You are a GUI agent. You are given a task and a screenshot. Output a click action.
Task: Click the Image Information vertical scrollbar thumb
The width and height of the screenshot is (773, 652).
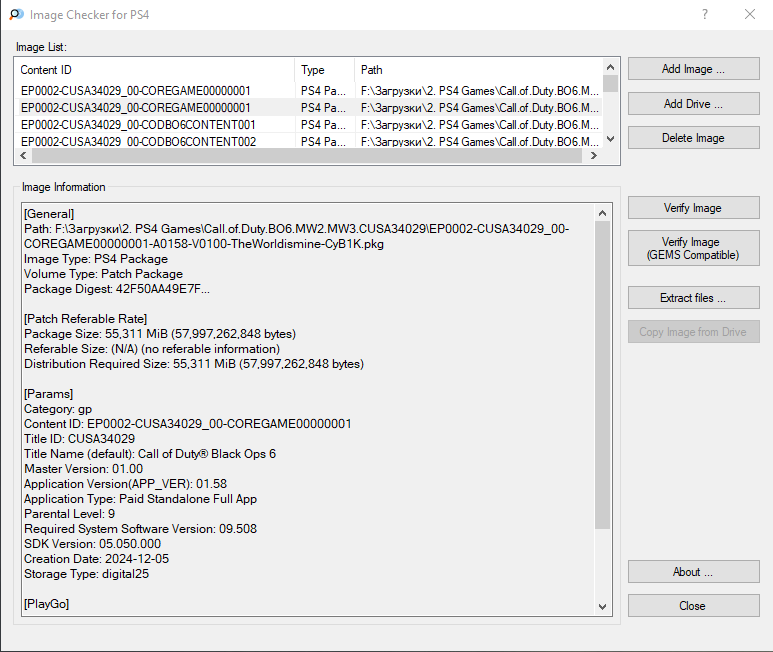(602, 375)
